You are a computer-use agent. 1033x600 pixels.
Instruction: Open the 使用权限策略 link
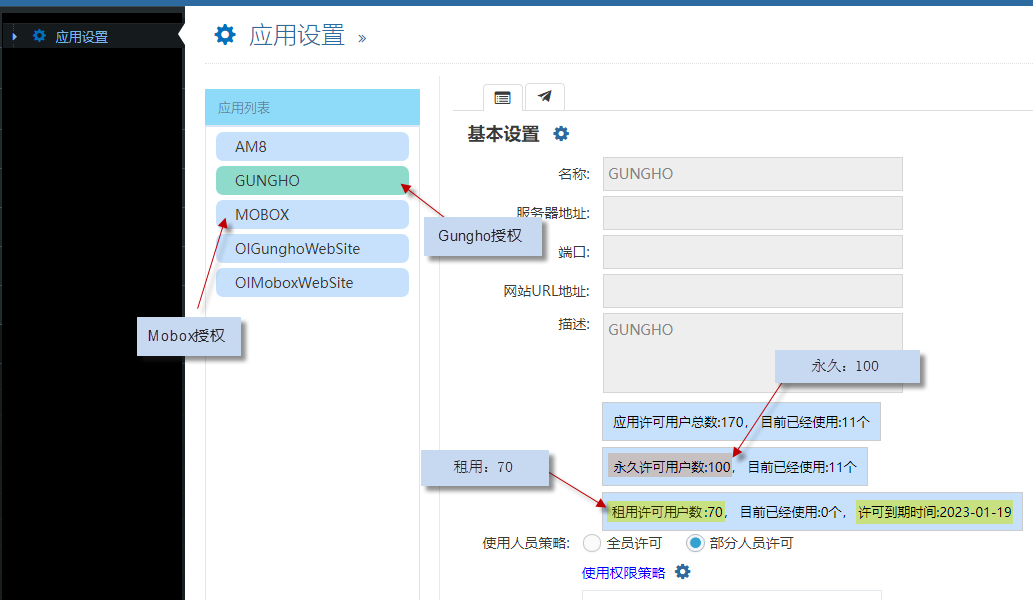[x=623, y=573]
